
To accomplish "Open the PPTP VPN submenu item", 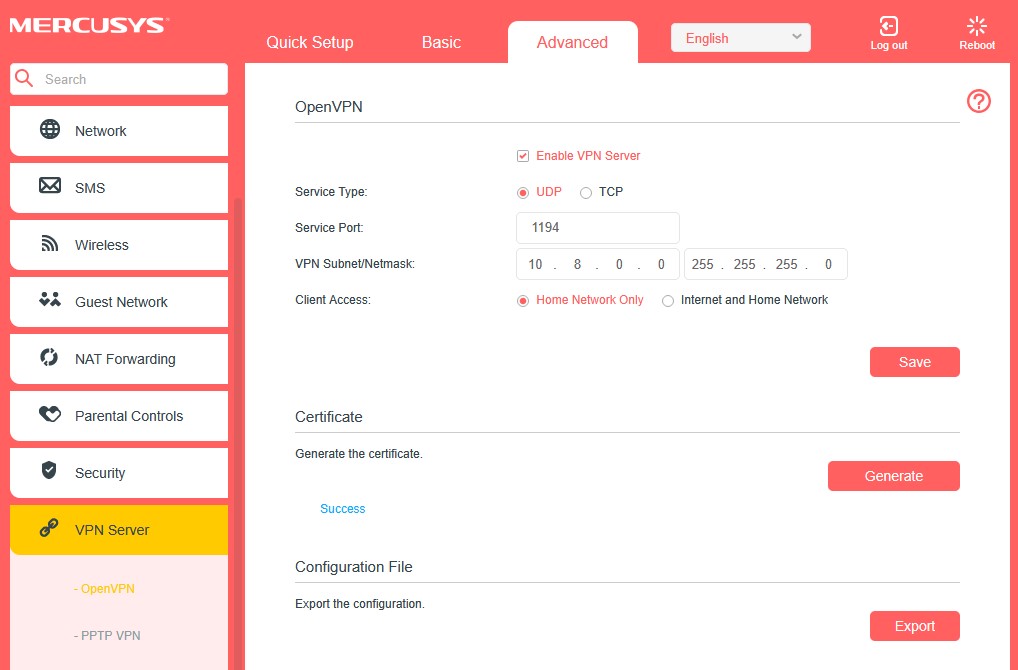I will tap(107, 635).
